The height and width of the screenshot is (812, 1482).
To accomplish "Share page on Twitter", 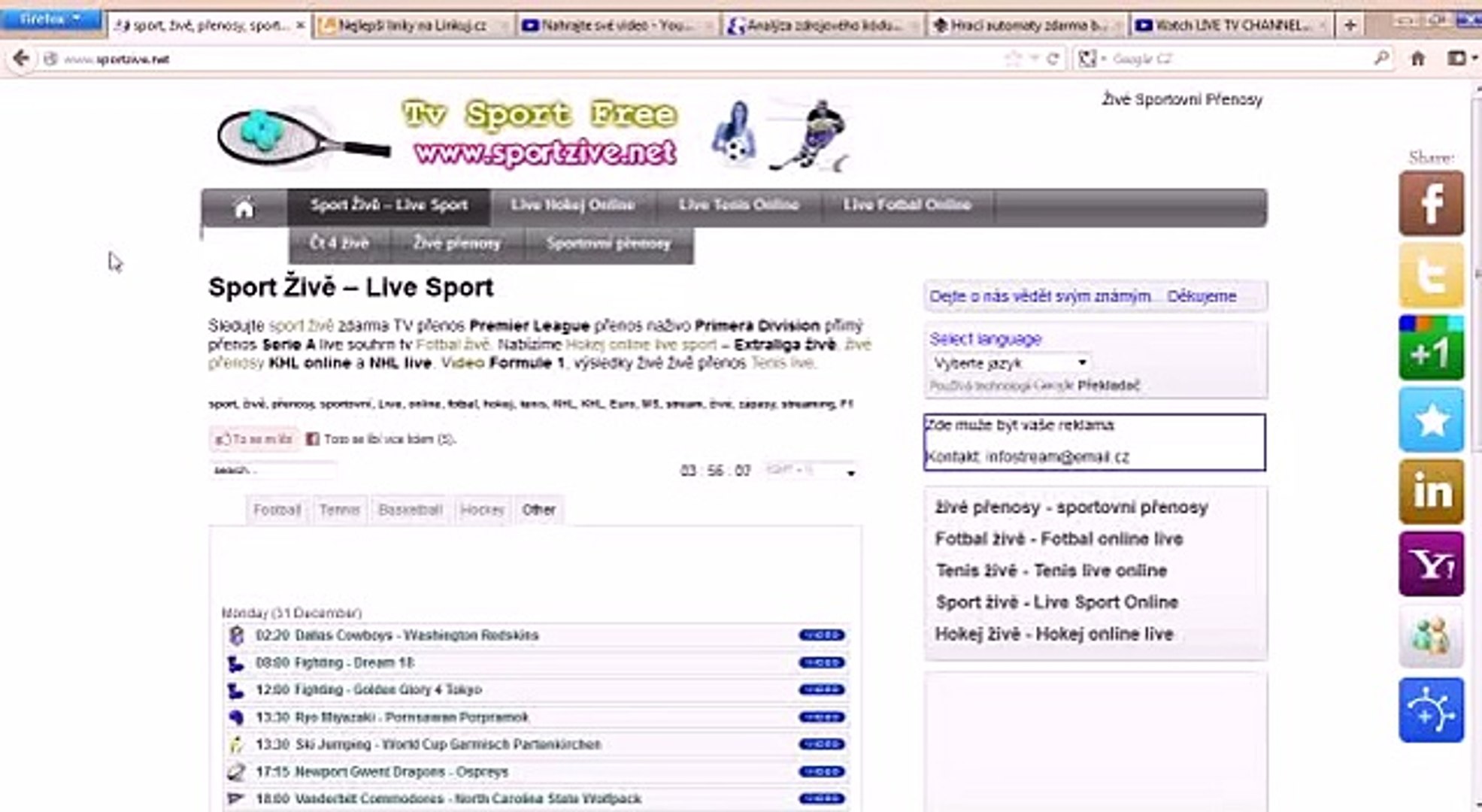I will 1431,276.
